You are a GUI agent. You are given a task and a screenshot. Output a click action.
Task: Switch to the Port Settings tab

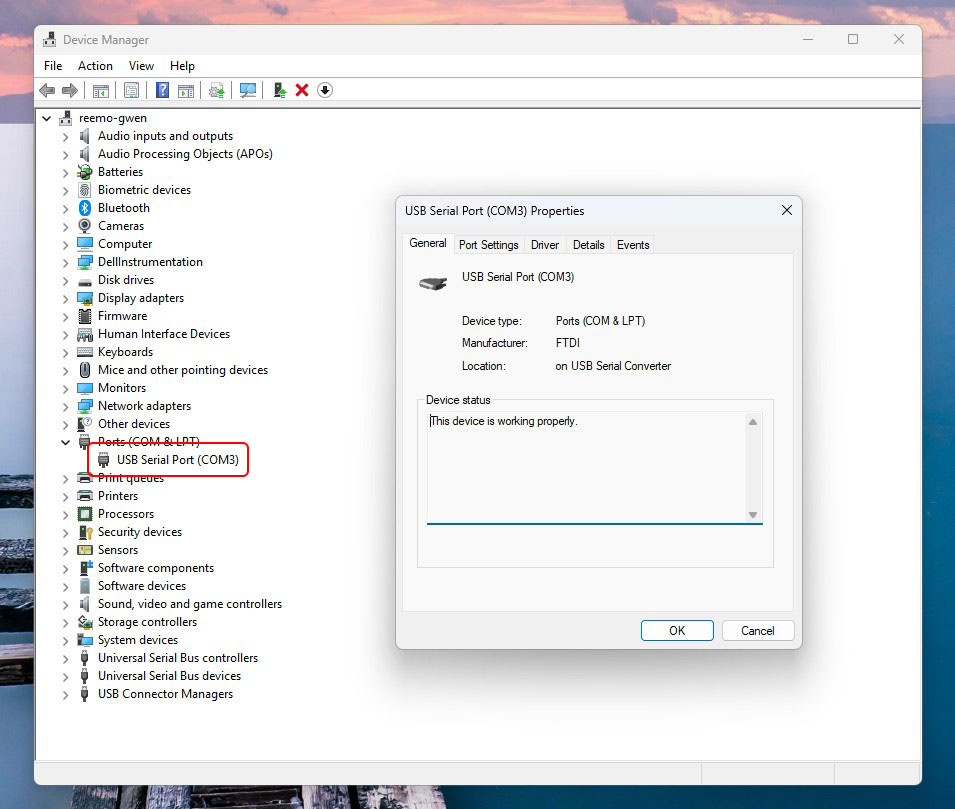pos(488,245)
